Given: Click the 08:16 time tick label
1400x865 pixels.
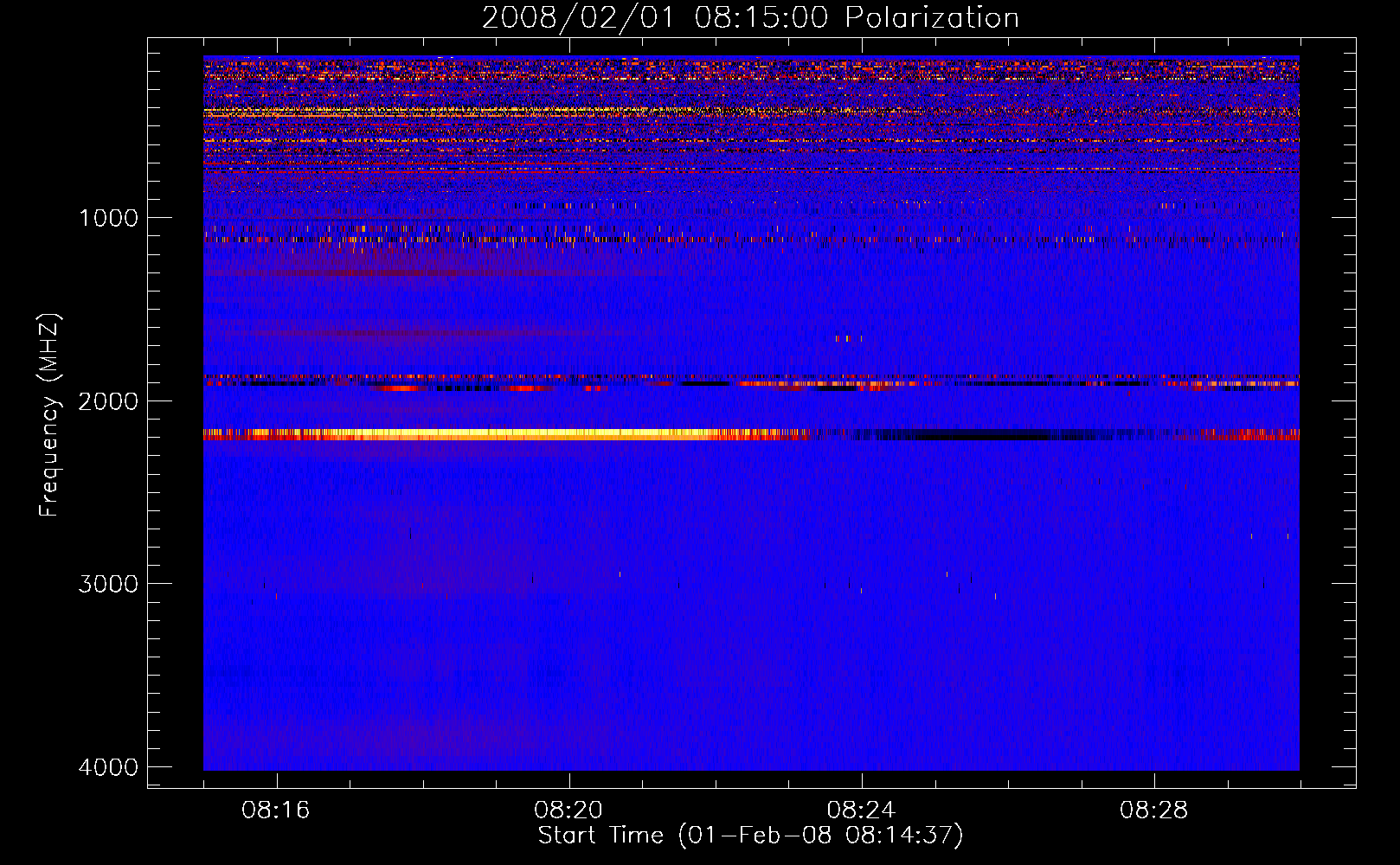Looking at the screenshot, I should point(276,811).
